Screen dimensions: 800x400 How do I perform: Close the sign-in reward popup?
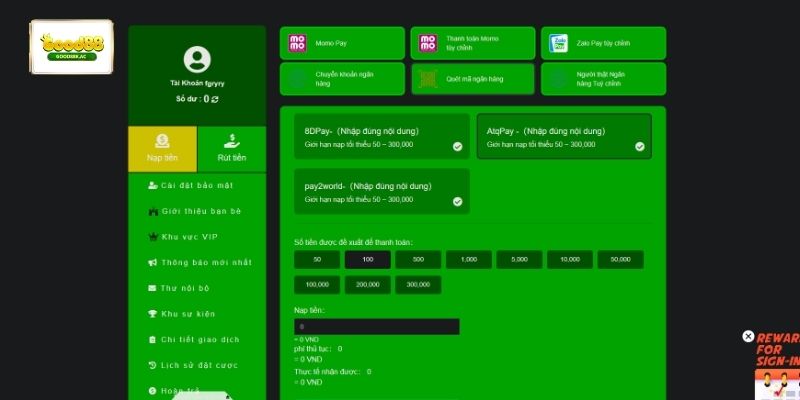click(748, 337)
